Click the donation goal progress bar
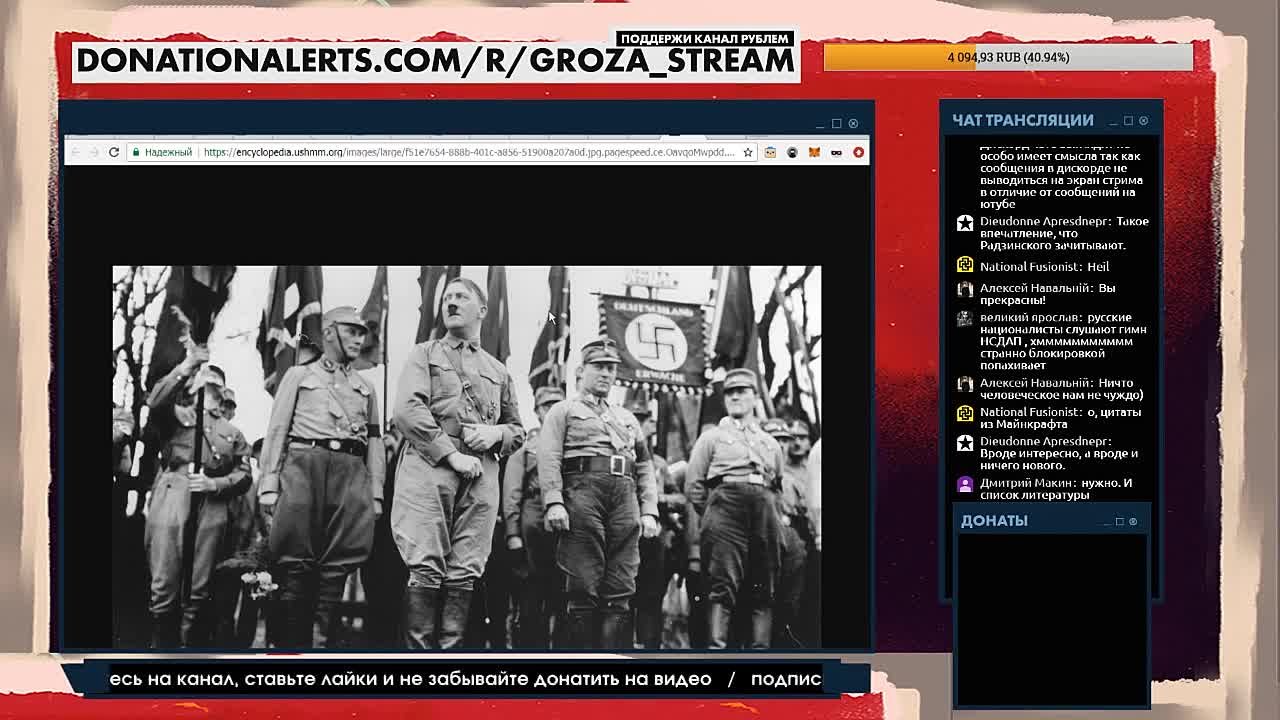Viewport: 1280px width, 720px height. [1008, 57]
